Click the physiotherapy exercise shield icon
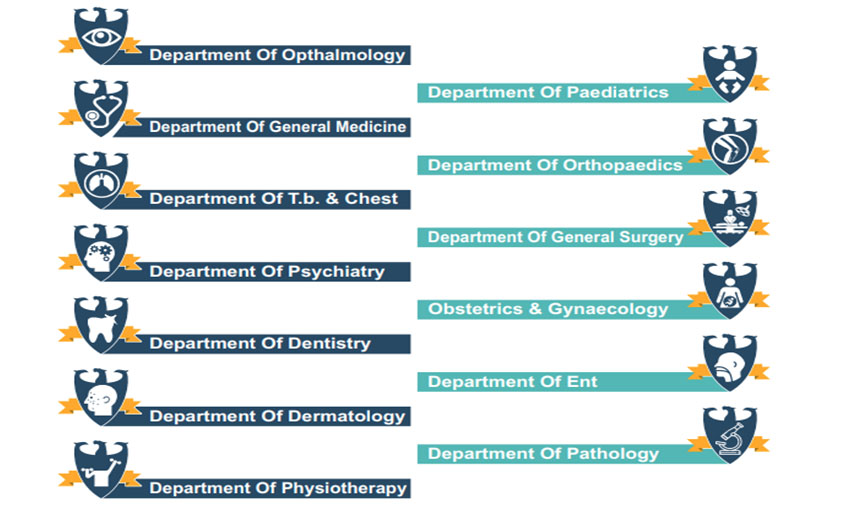The height and width of the screenshot is (511, 845). 101,469
